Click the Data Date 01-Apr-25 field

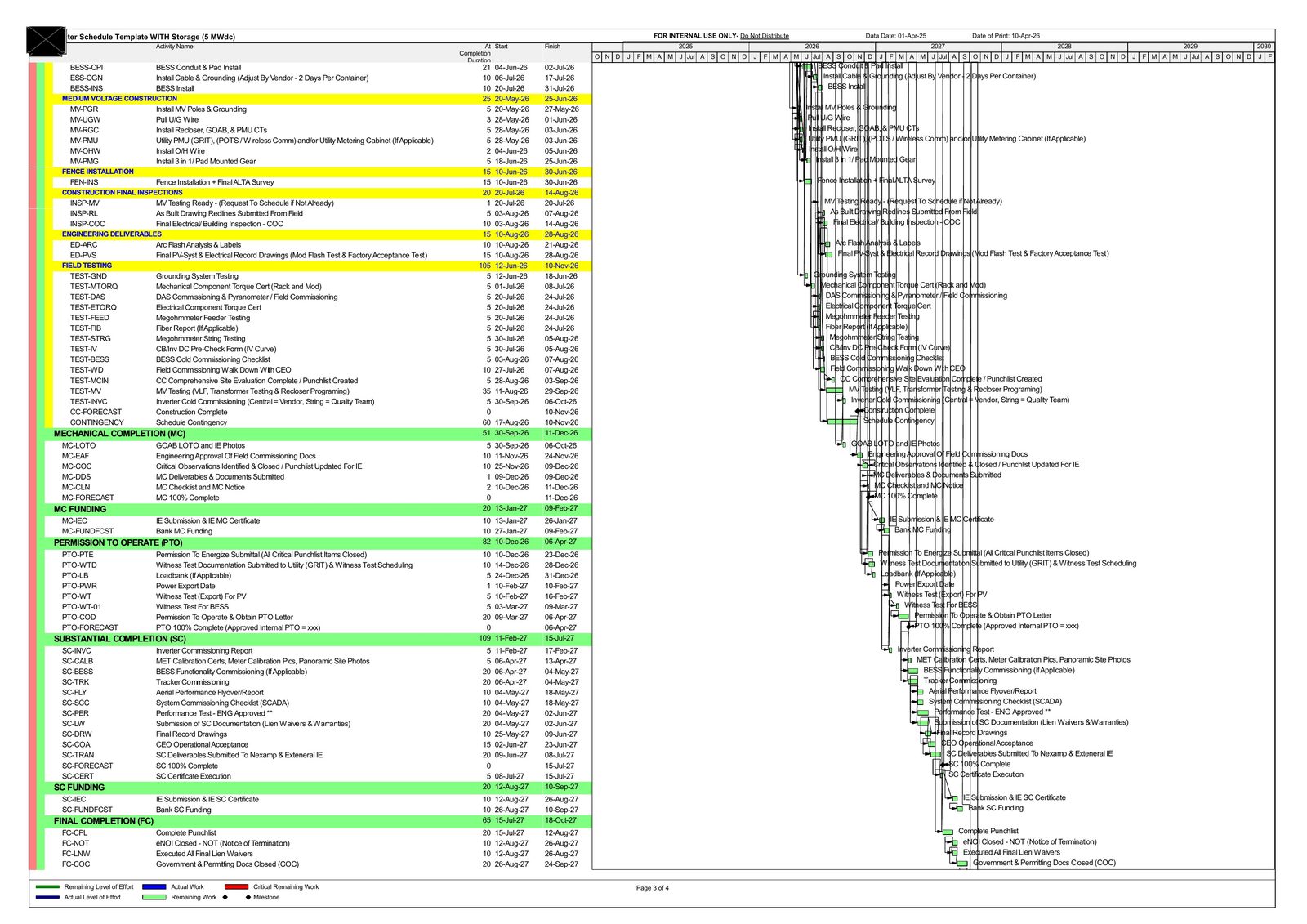point(895,36)
